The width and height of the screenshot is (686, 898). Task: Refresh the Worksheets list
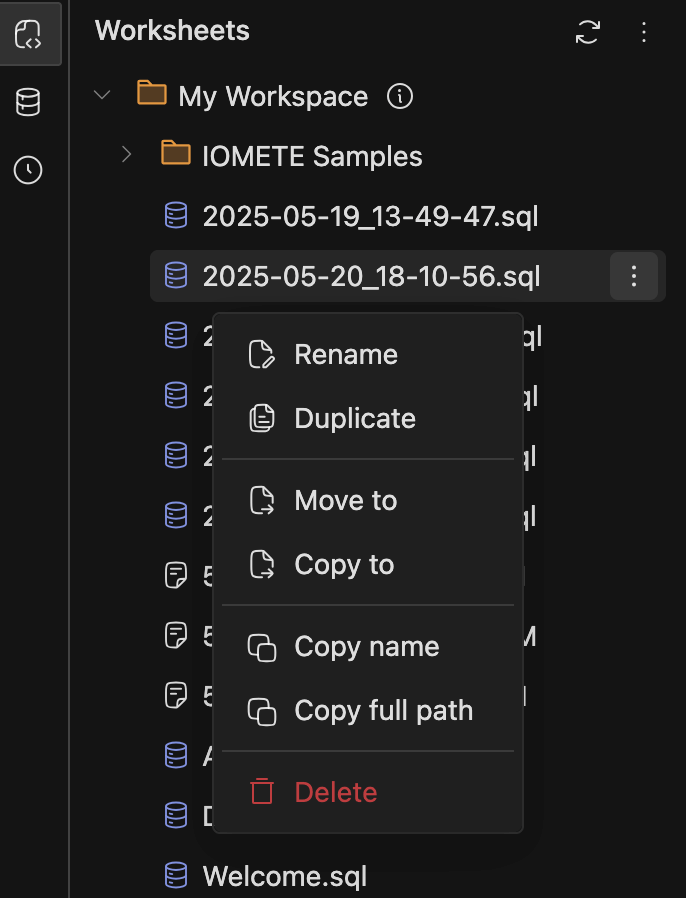click(589, 32)
